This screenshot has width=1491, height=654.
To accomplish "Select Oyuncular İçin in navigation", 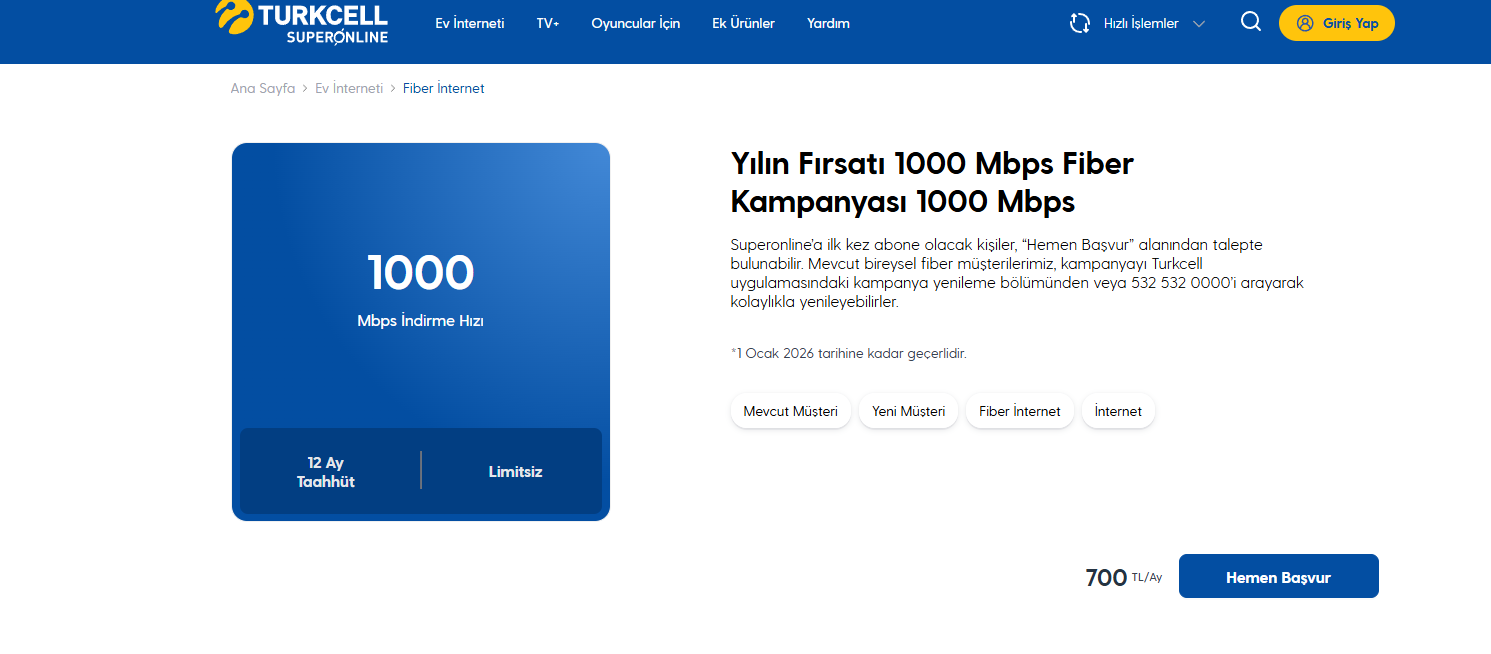I will (x=636, y=23).
